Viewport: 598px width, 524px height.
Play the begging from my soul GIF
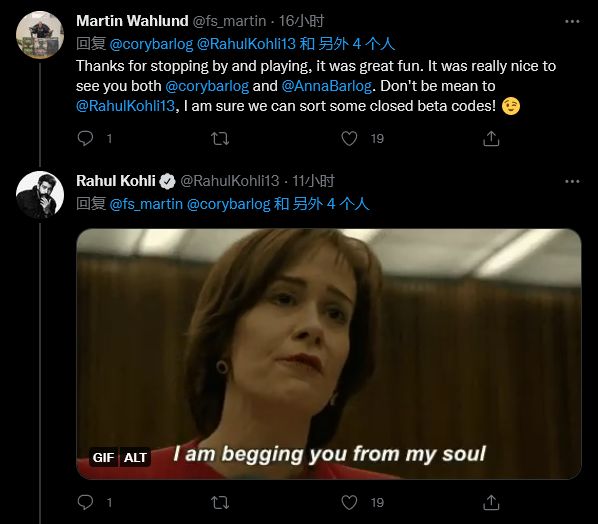pyautogui.click(x=329, y=354)
